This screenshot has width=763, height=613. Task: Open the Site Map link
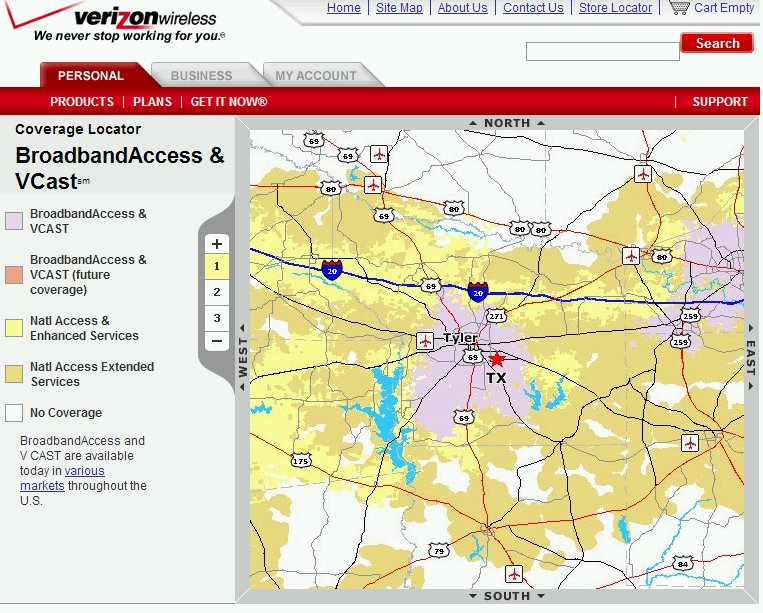point(399,8)
